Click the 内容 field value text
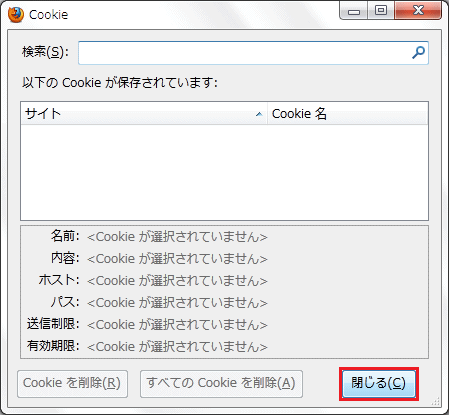This screenshot has height=415, width=449. point(177,259)
